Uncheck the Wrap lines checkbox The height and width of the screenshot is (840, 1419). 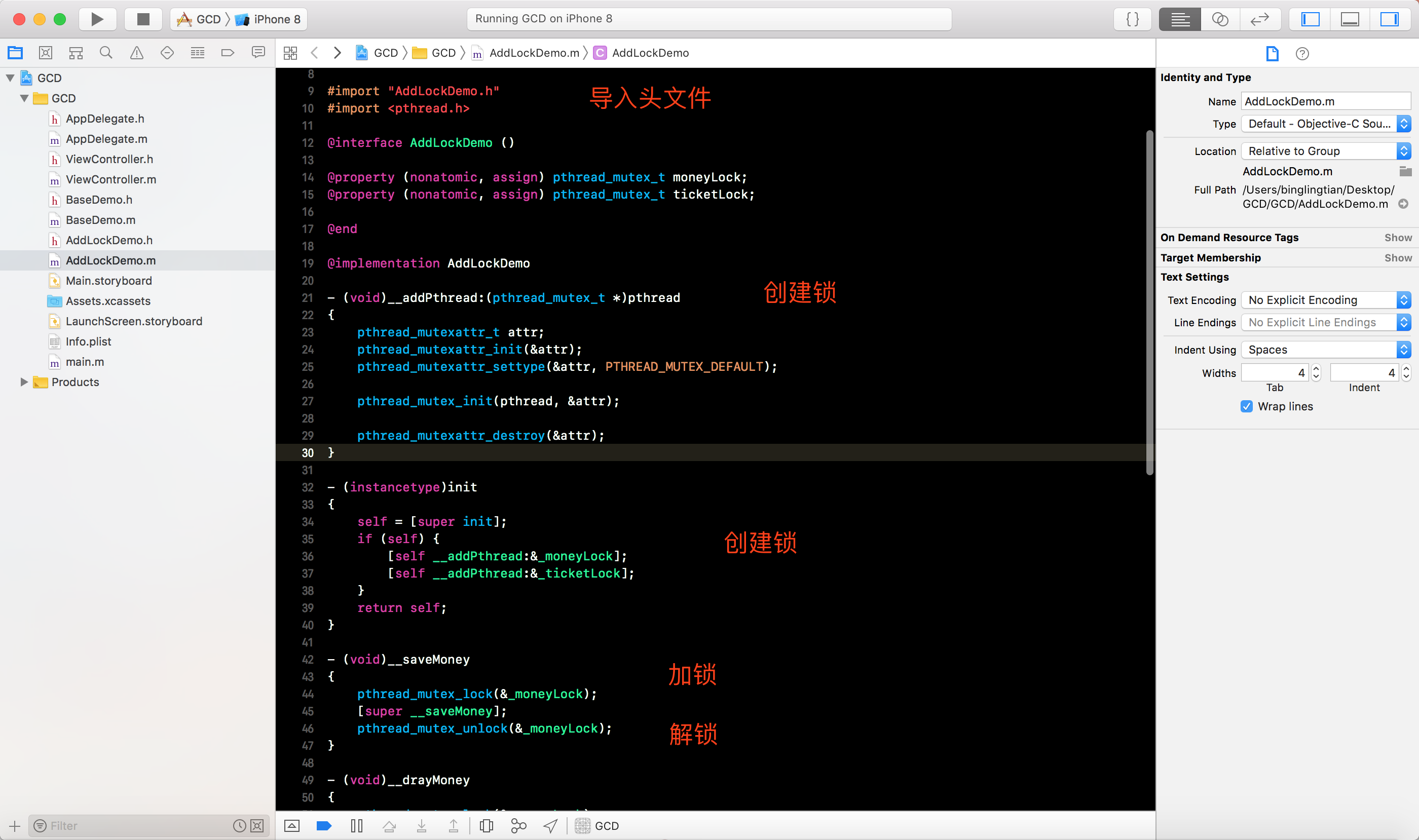tap(1246, 406)
